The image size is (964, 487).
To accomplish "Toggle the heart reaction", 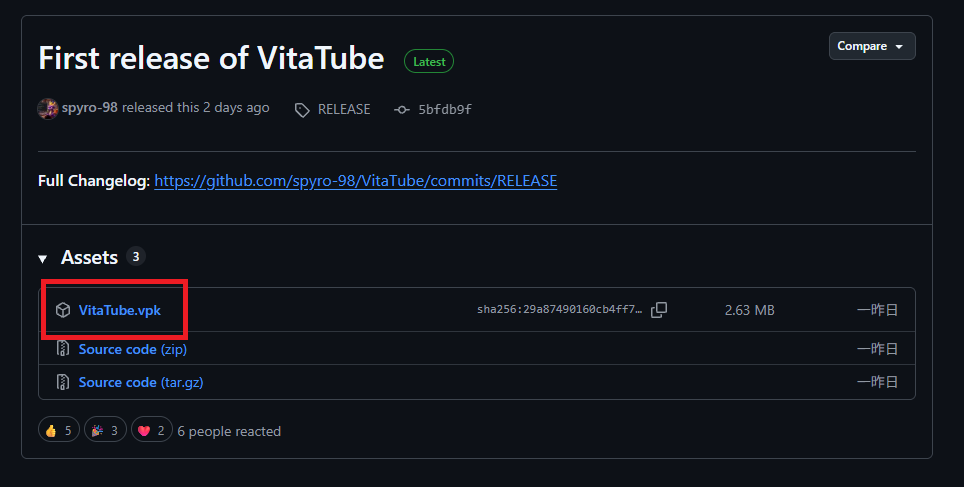I will point(152,430).
